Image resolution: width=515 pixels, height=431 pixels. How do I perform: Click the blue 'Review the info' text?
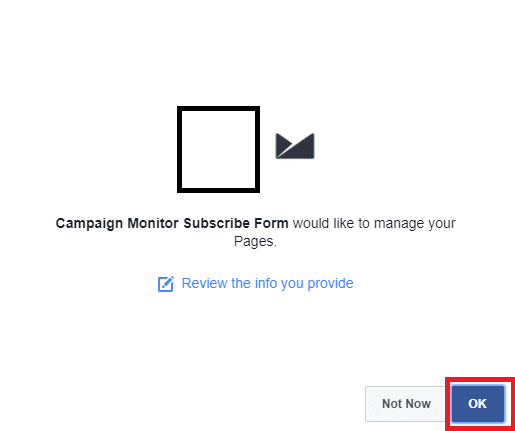[228, 283]
